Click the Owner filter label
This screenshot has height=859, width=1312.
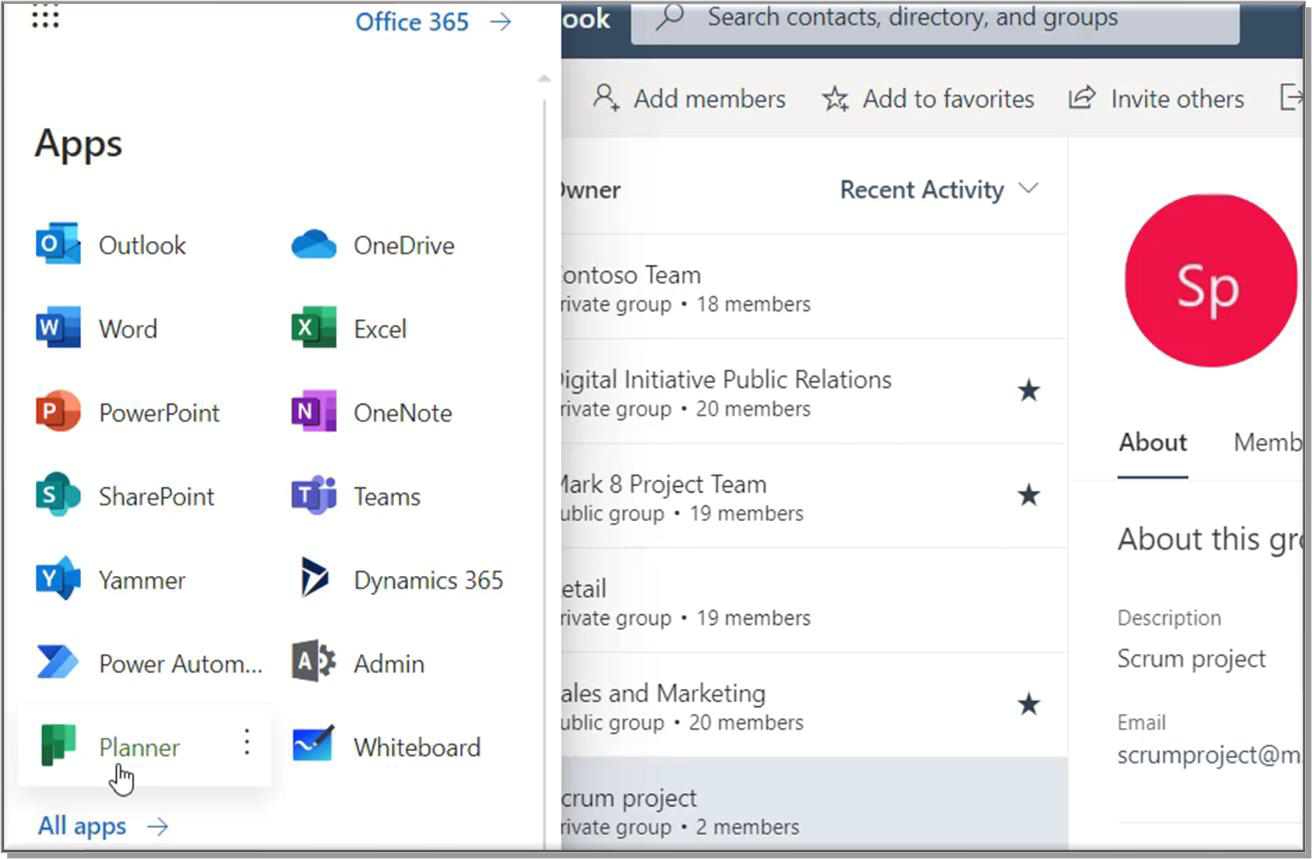pos(591,190)
